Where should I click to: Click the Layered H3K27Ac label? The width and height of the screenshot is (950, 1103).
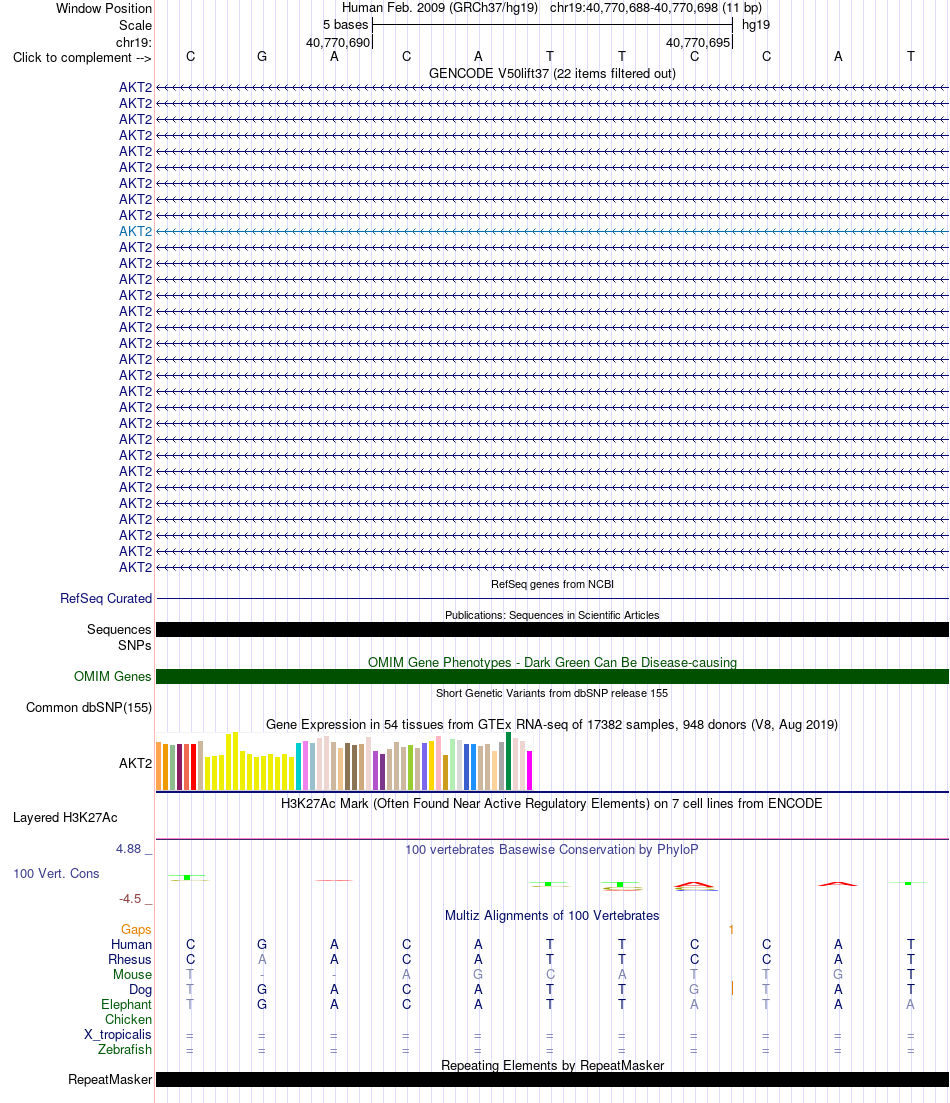pyautogui.click(x=65, y=817)
